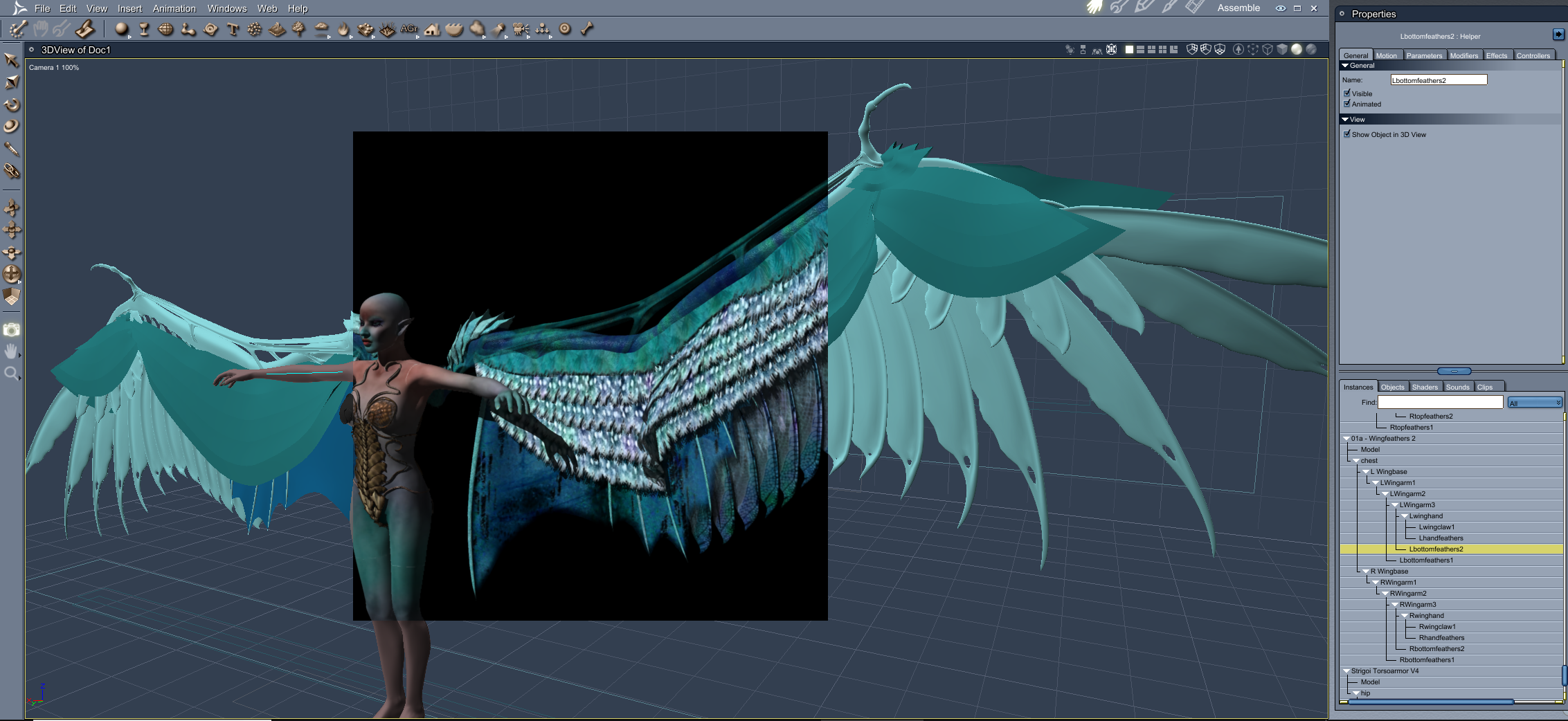Image resolution: width=1568 pixels, height=721 pixels.
Task: Open the All filter dropdown
Action: 1534,403
